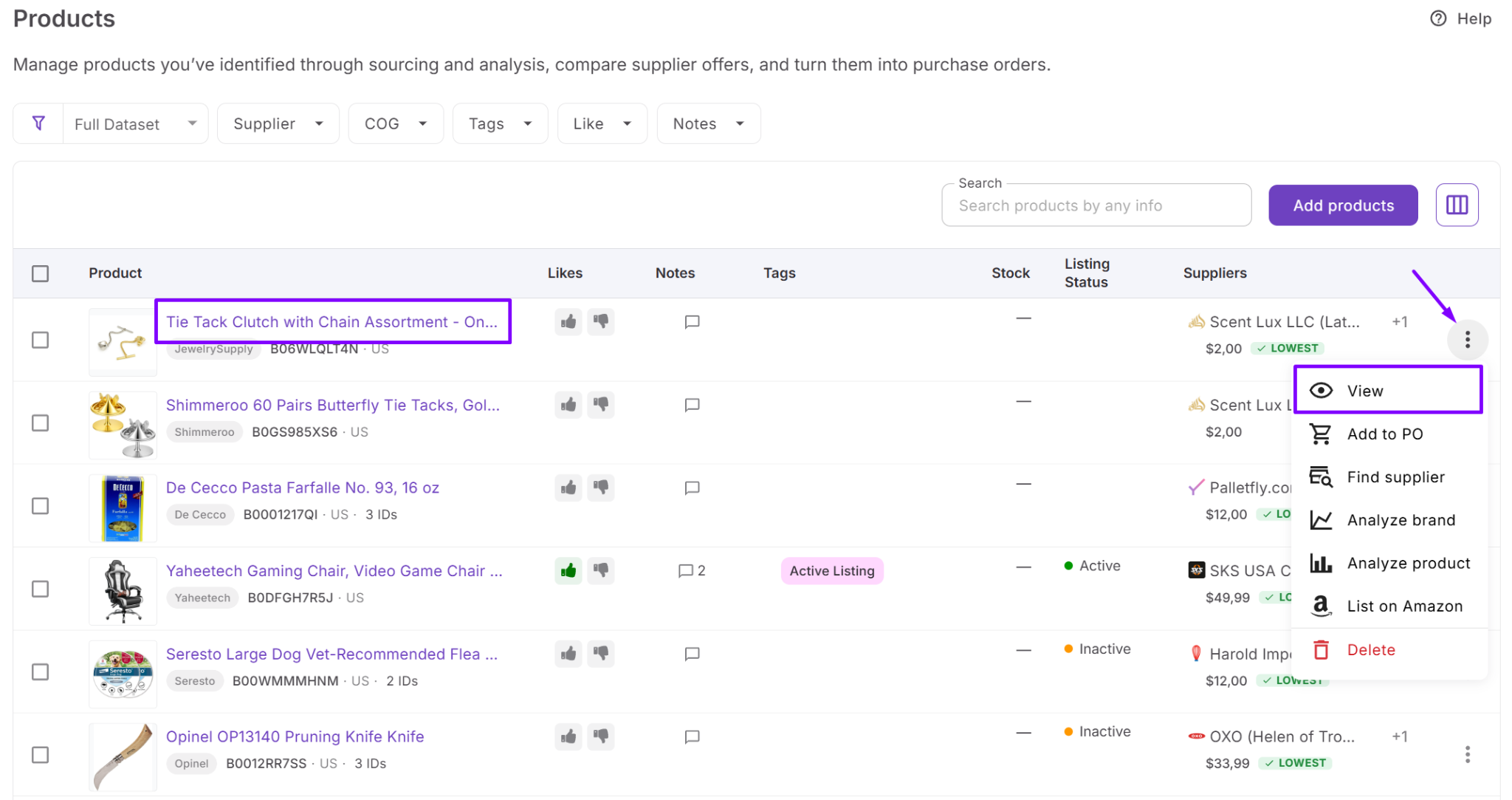Open notes for De Cecco Pasta

692,488
